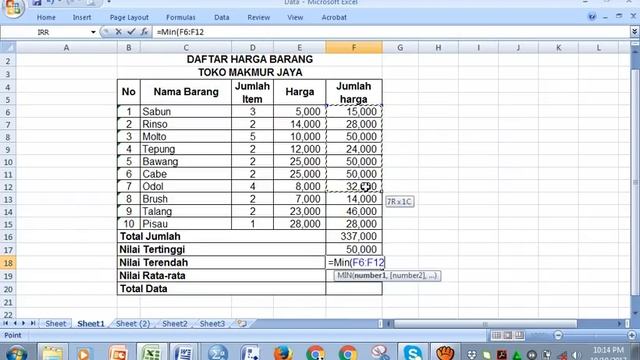Open the Insert Function fx dialog
This screenshot has height=360, width=640.
[144, 32]
